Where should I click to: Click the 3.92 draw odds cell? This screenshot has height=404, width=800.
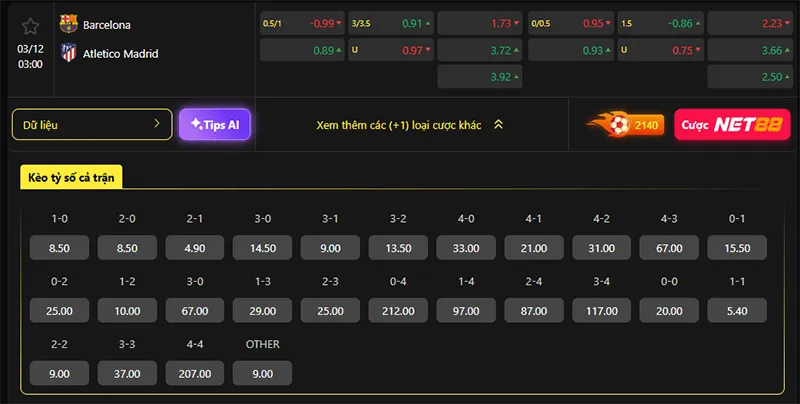(x=480, y=77)
